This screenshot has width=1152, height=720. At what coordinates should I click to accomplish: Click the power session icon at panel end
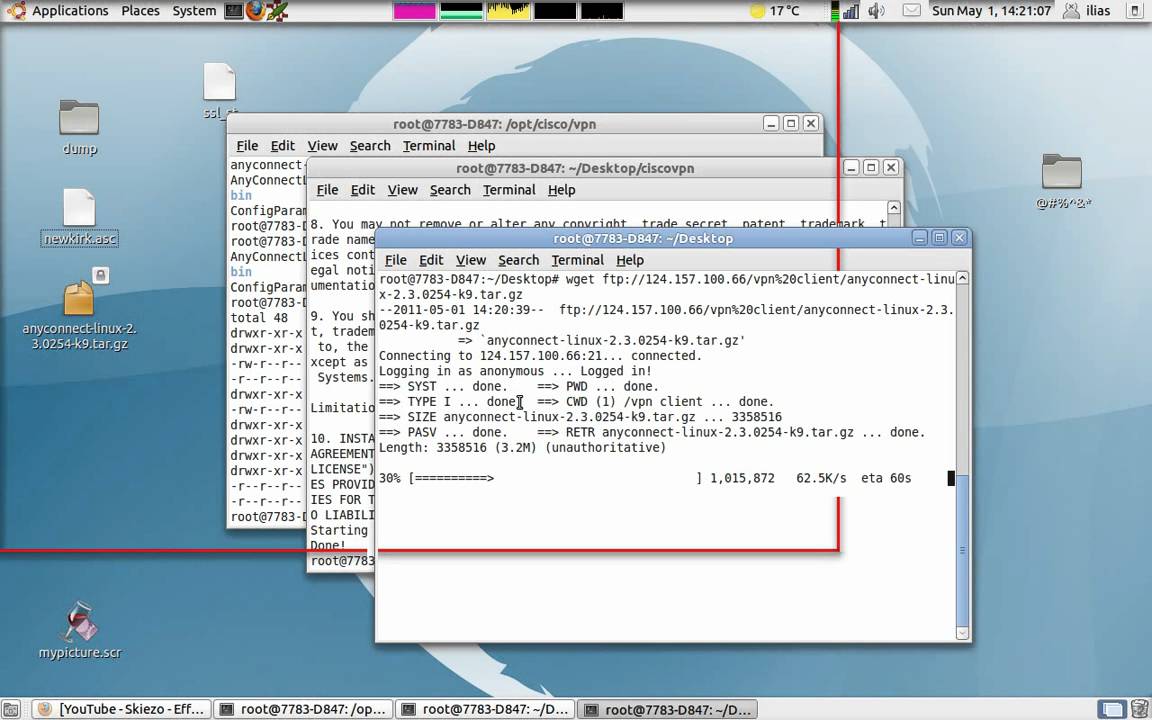pos(1135,11)
